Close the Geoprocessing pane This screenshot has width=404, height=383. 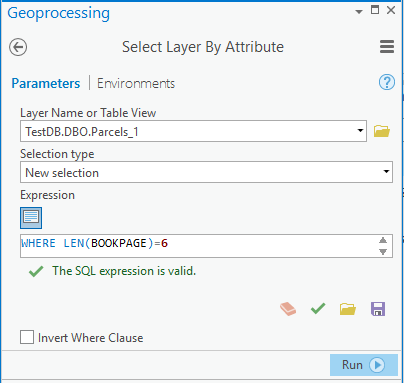391,10
